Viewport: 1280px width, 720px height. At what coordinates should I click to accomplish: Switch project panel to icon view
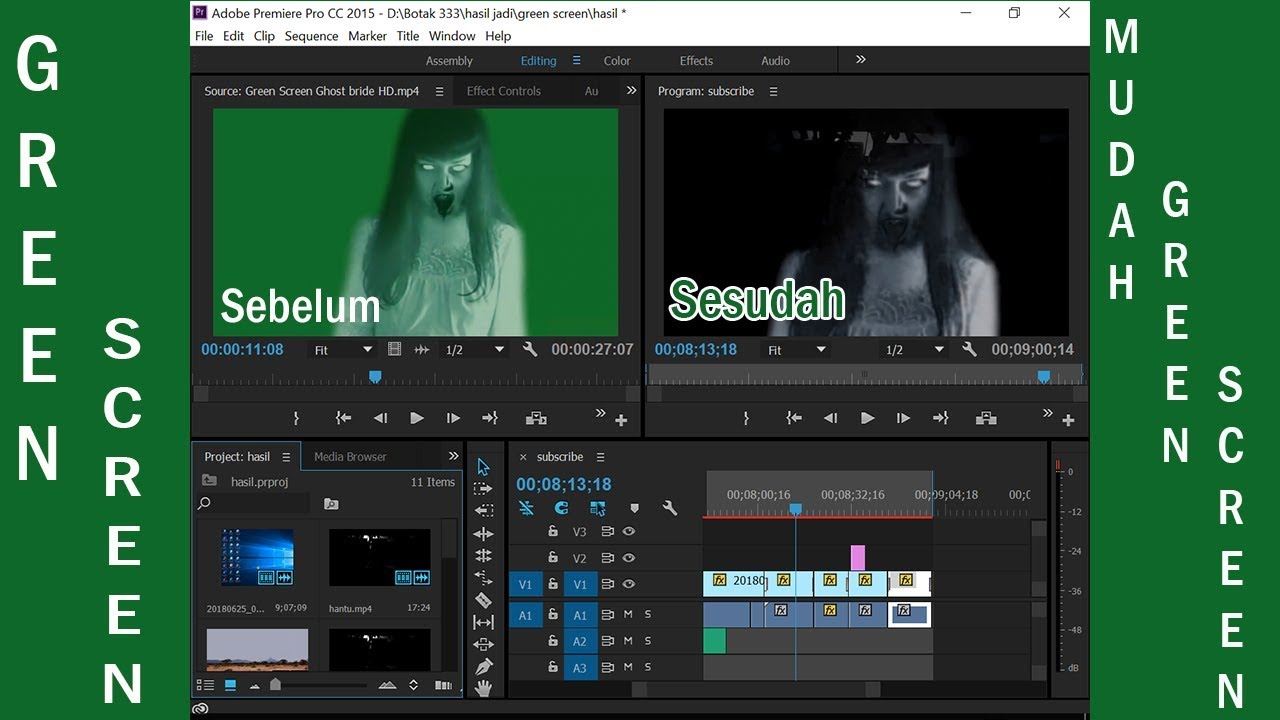230,685
